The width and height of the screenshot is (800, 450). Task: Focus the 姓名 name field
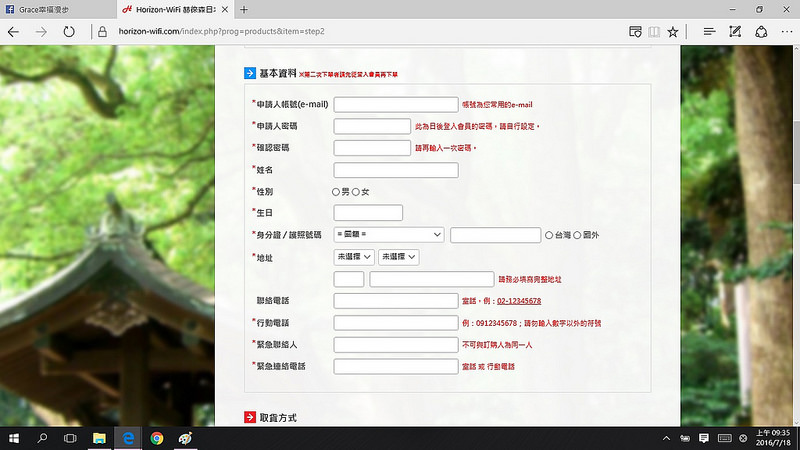pyautogui.click(x=396, y=170)
